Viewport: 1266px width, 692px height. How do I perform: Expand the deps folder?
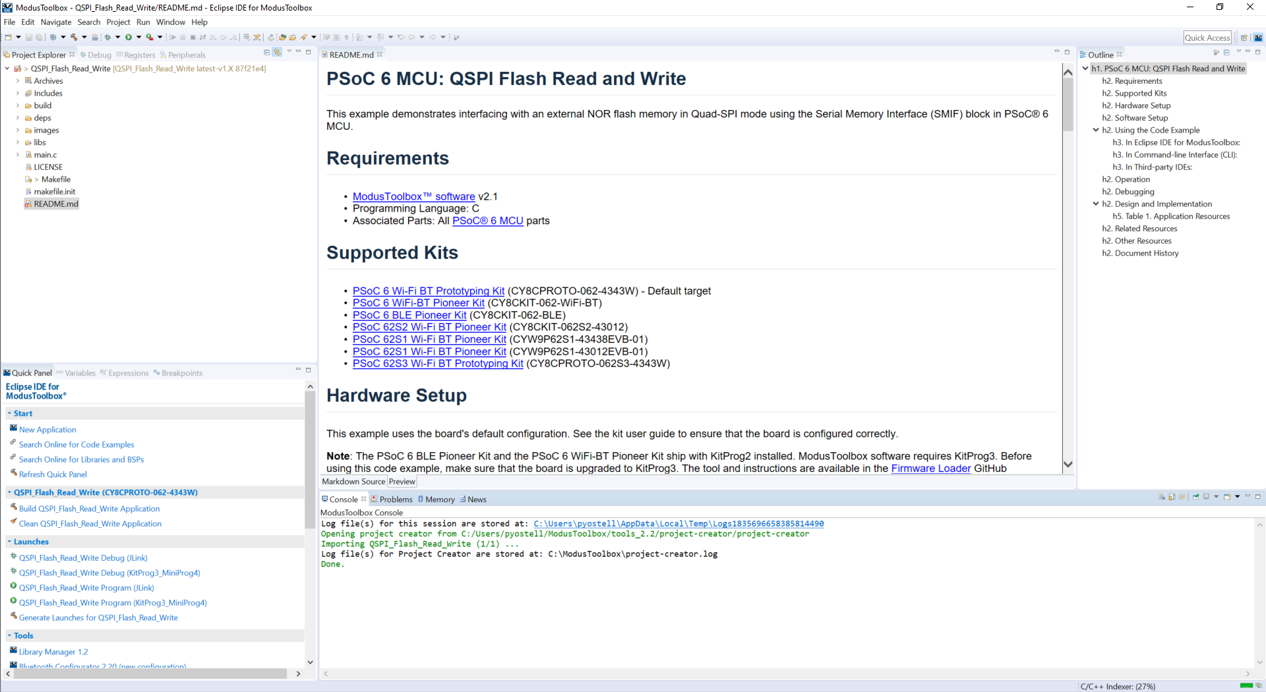point(18,118)
